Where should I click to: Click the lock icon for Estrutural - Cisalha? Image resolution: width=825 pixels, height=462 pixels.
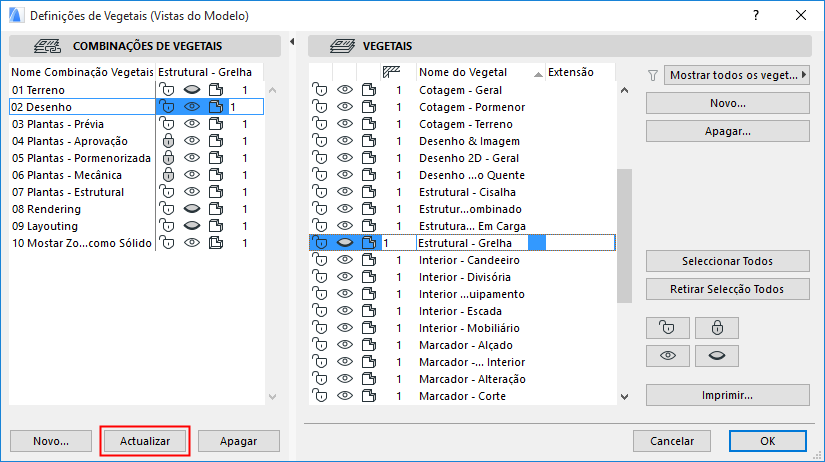point(321,192)
